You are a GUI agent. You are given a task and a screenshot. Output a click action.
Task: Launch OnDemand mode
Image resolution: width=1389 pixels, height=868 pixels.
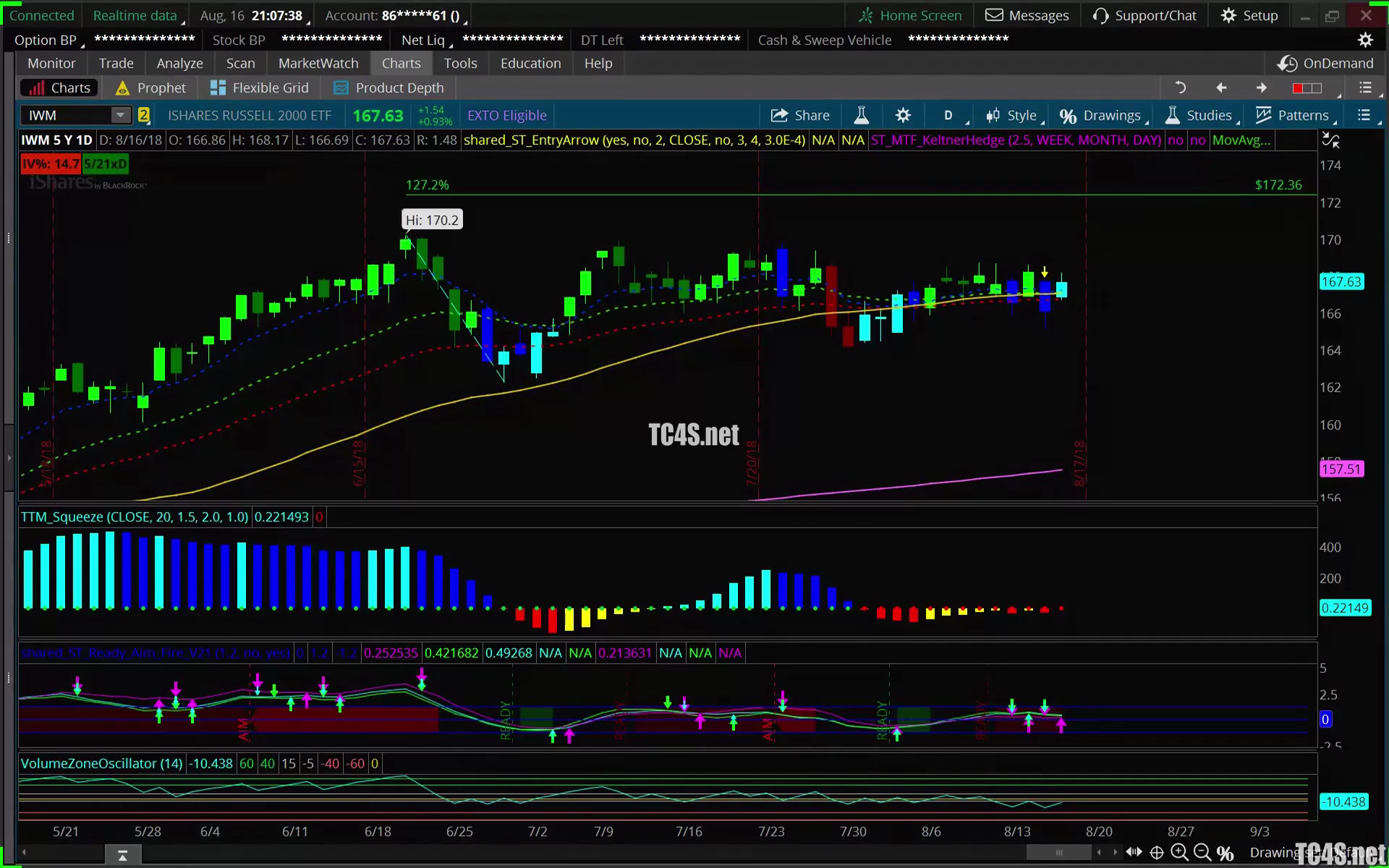pyautogui.click(x=1325, y=63)
